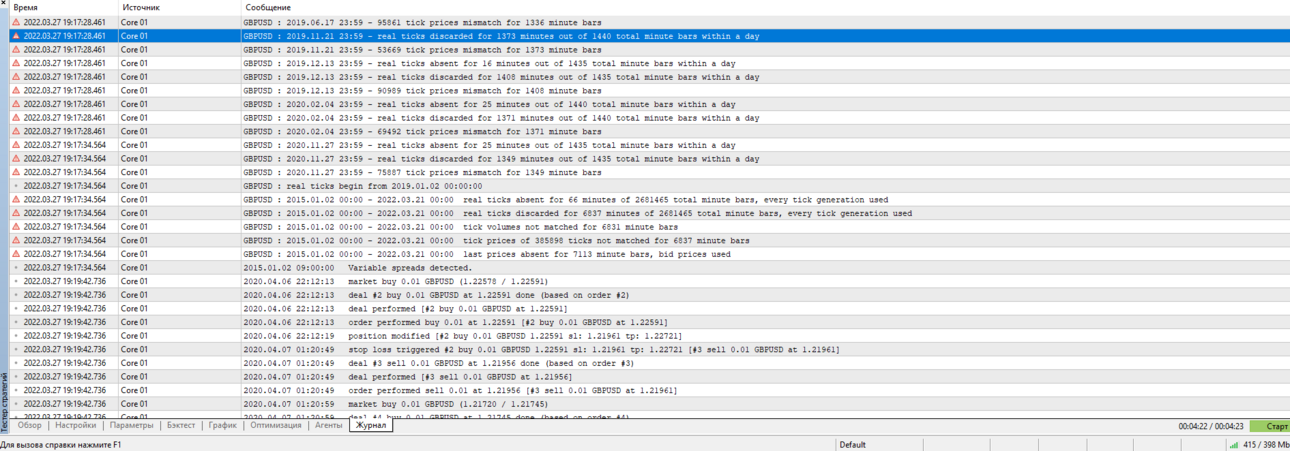The image size is (1290, 451).
Task: Click warning icon beside 69492 tick prices mismatch
Action: coord(16,131)
